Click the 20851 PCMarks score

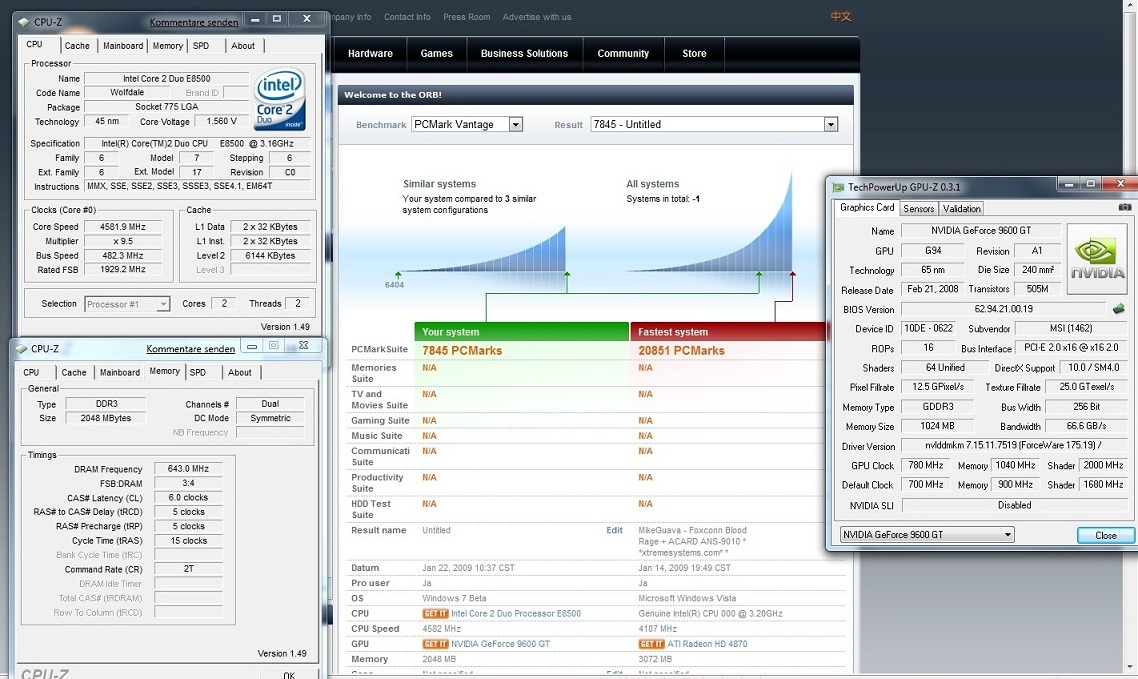(x=681, y=350)
